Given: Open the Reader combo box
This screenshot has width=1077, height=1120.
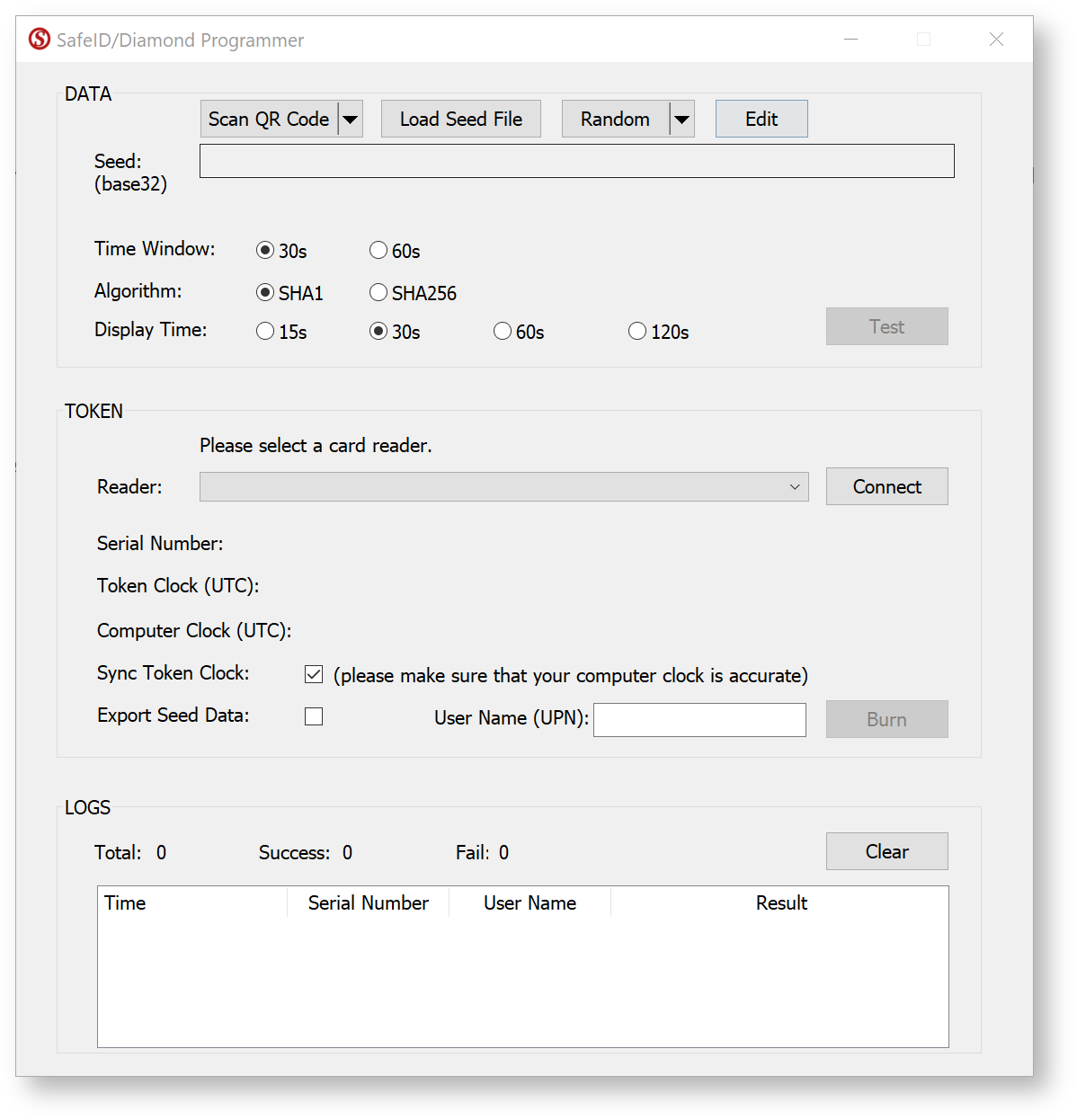Looking at the screenshot, I should [503, 486].
